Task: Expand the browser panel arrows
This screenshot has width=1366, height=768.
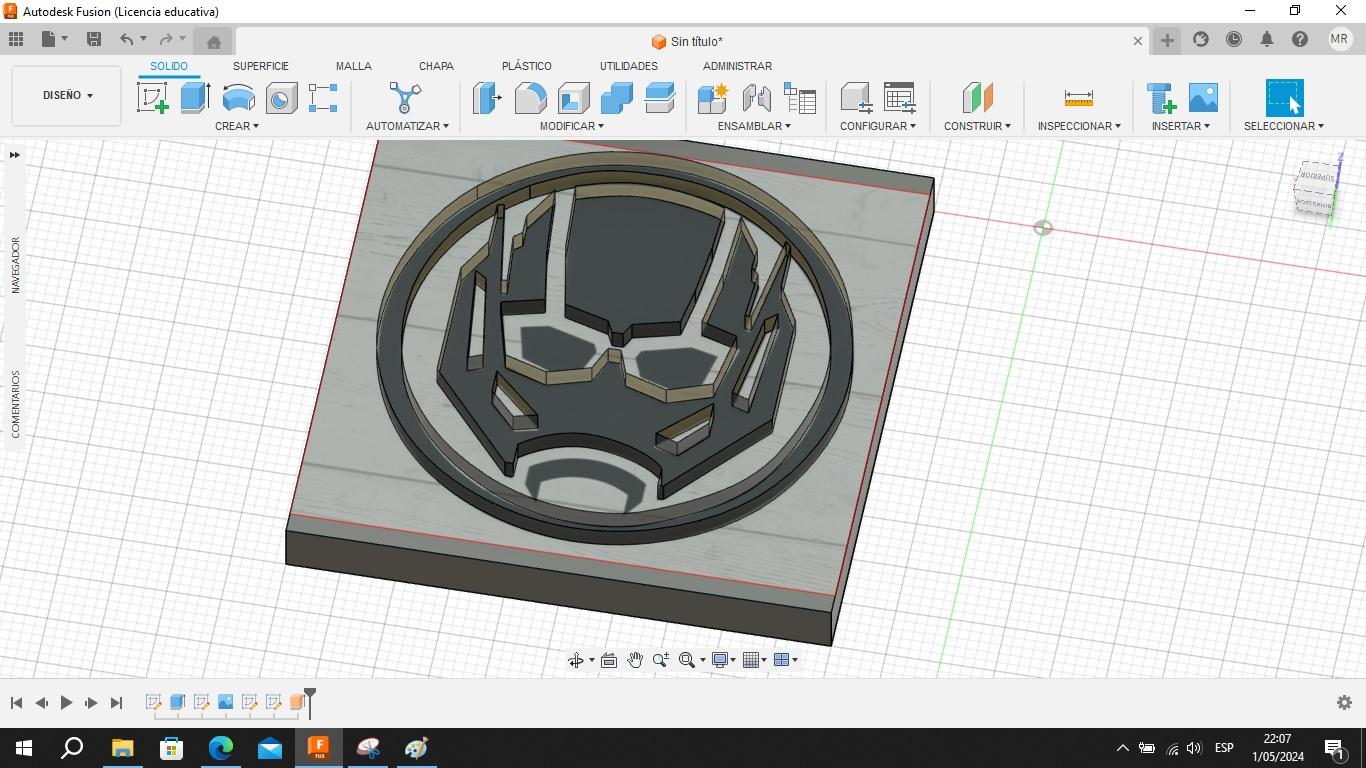Action: pyautogui.click(x=15, y=155)
